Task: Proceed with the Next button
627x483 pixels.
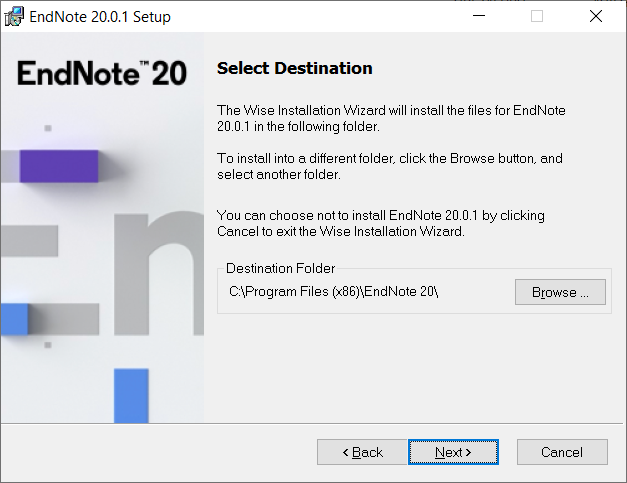Action: click(453, 452)
